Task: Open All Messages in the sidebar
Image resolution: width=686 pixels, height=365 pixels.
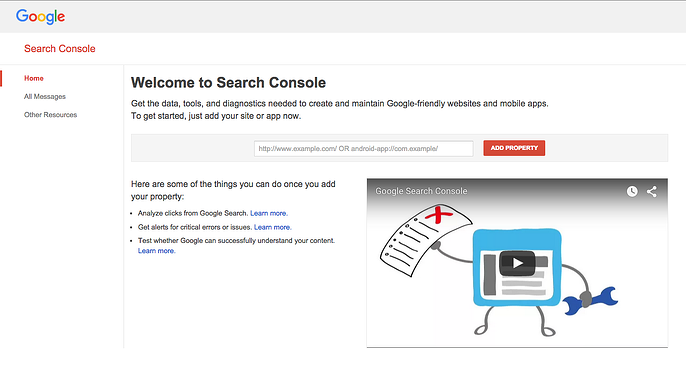Action: click(45, 97)
